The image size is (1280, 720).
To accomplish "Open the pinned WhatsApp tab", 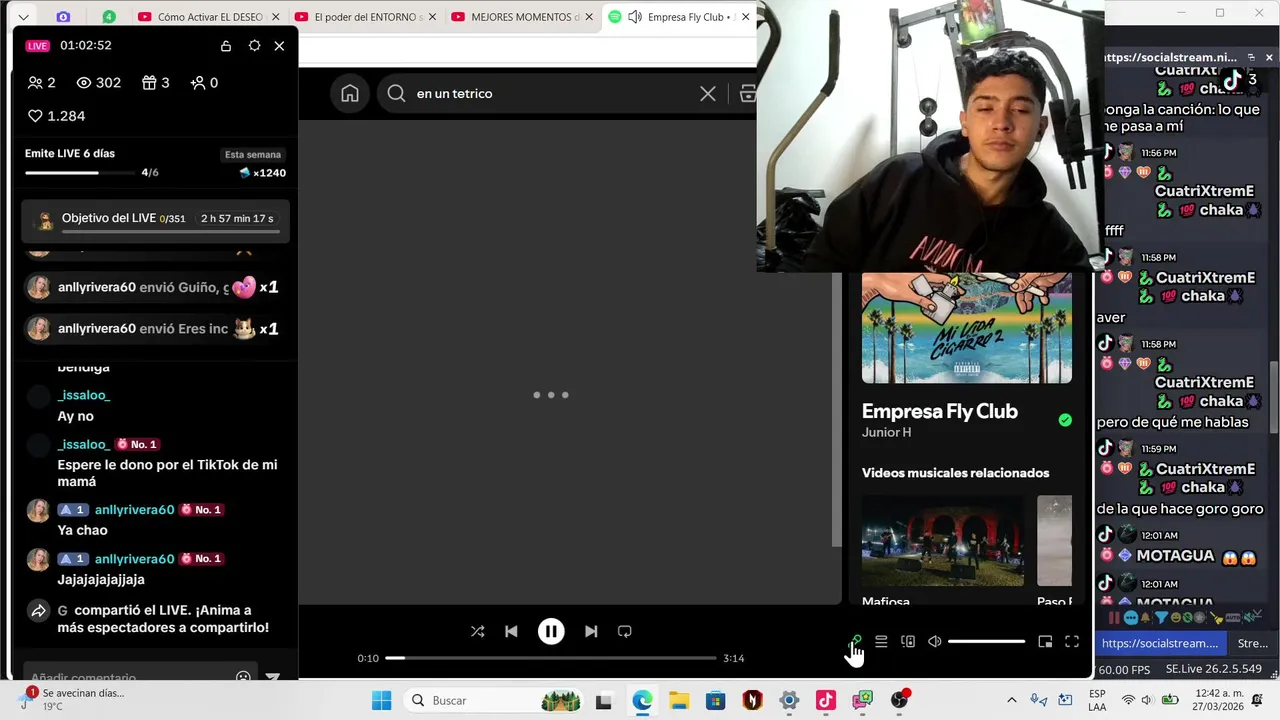I will [109, 17].
